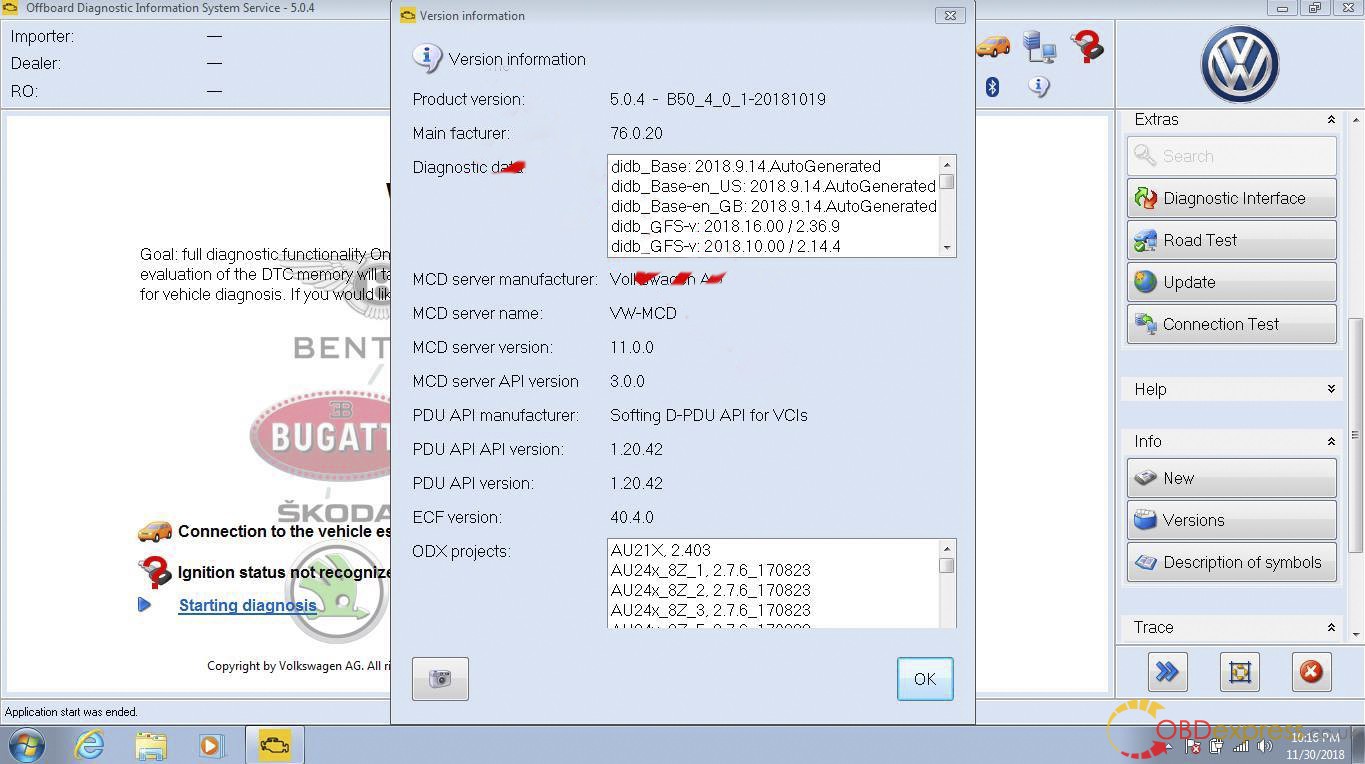The width and height of the screenshot is (1365, 764).
Task: Collapse the Extras section
Action: tap(1331, 119)
